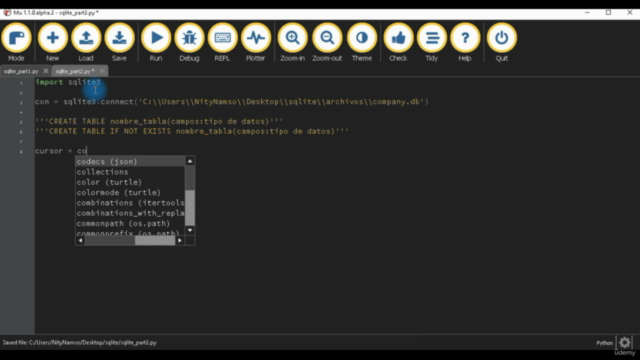The height and width of the screenshot is (360, 640).
Task: Select 'commonpath (os.path)' suggestion
Action: click(130, 223)
